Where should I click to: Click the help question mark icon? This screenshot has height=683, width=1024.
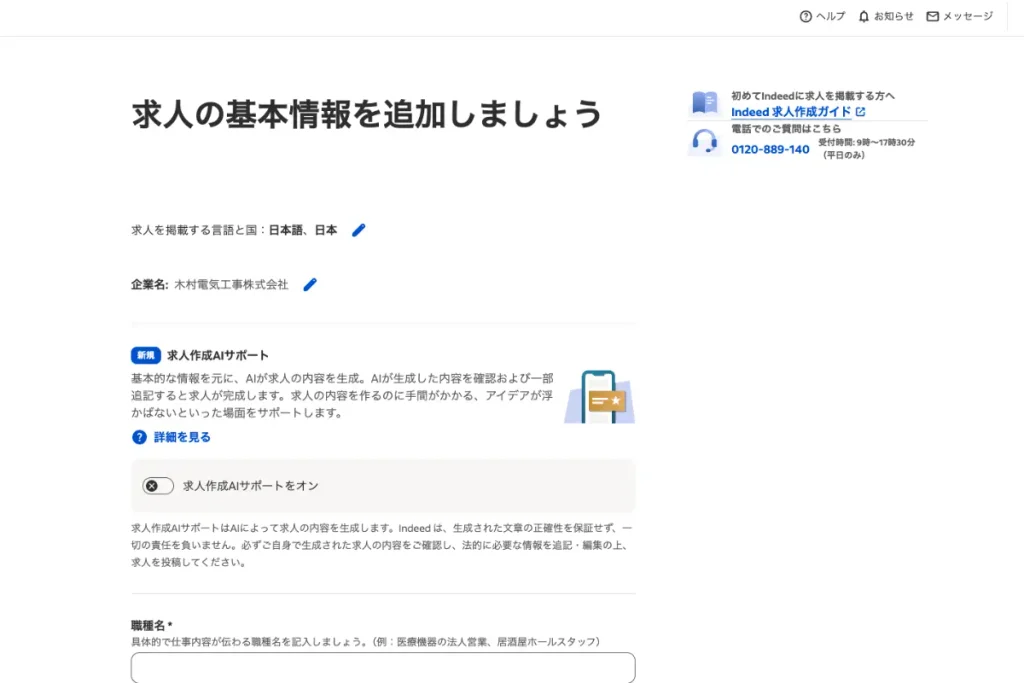tap(805, 16)
